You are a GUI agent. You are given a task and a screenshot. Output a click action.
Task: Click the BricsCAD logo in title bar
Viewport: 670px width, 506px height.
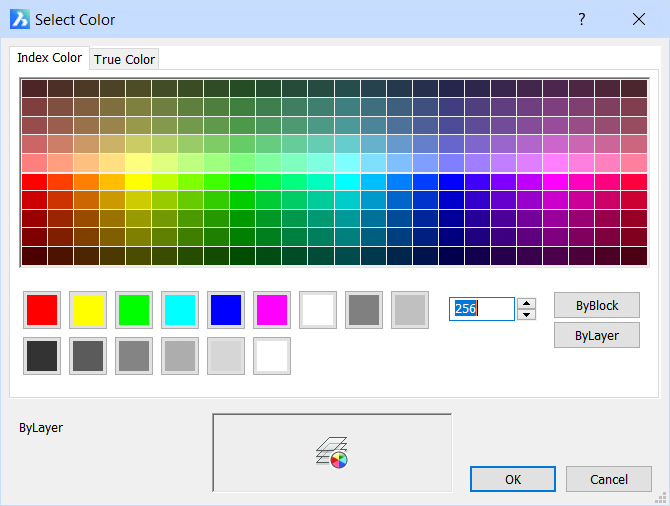(x=20, y=19)
